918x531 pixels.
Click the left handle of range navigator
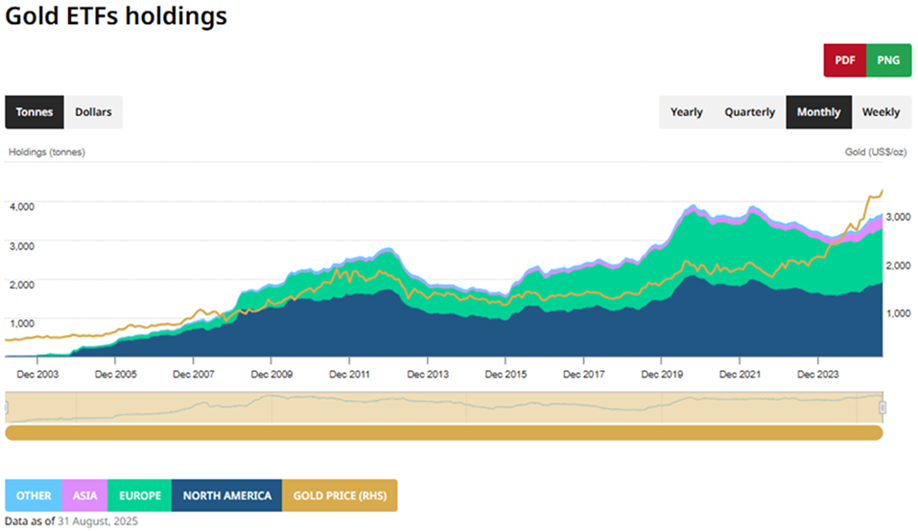click(8, 407)
